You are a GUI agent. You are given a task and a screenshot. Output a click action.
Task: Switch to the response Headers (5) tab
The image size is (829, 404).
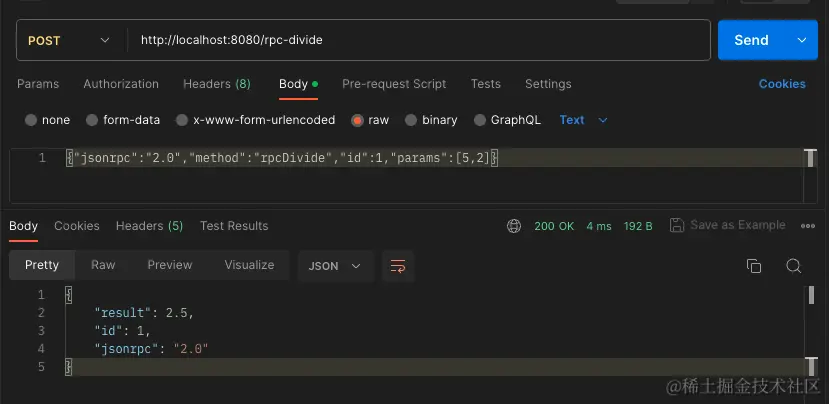tap(149, 226)
